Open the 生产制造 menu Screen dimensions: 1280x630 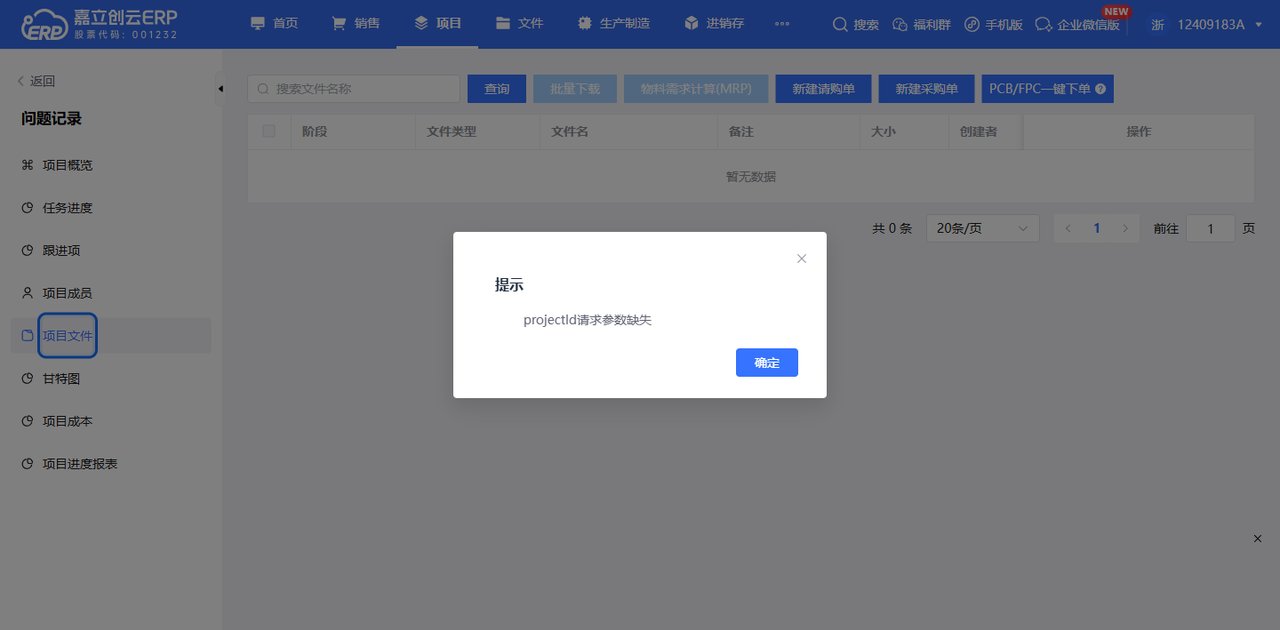[613, 23]
